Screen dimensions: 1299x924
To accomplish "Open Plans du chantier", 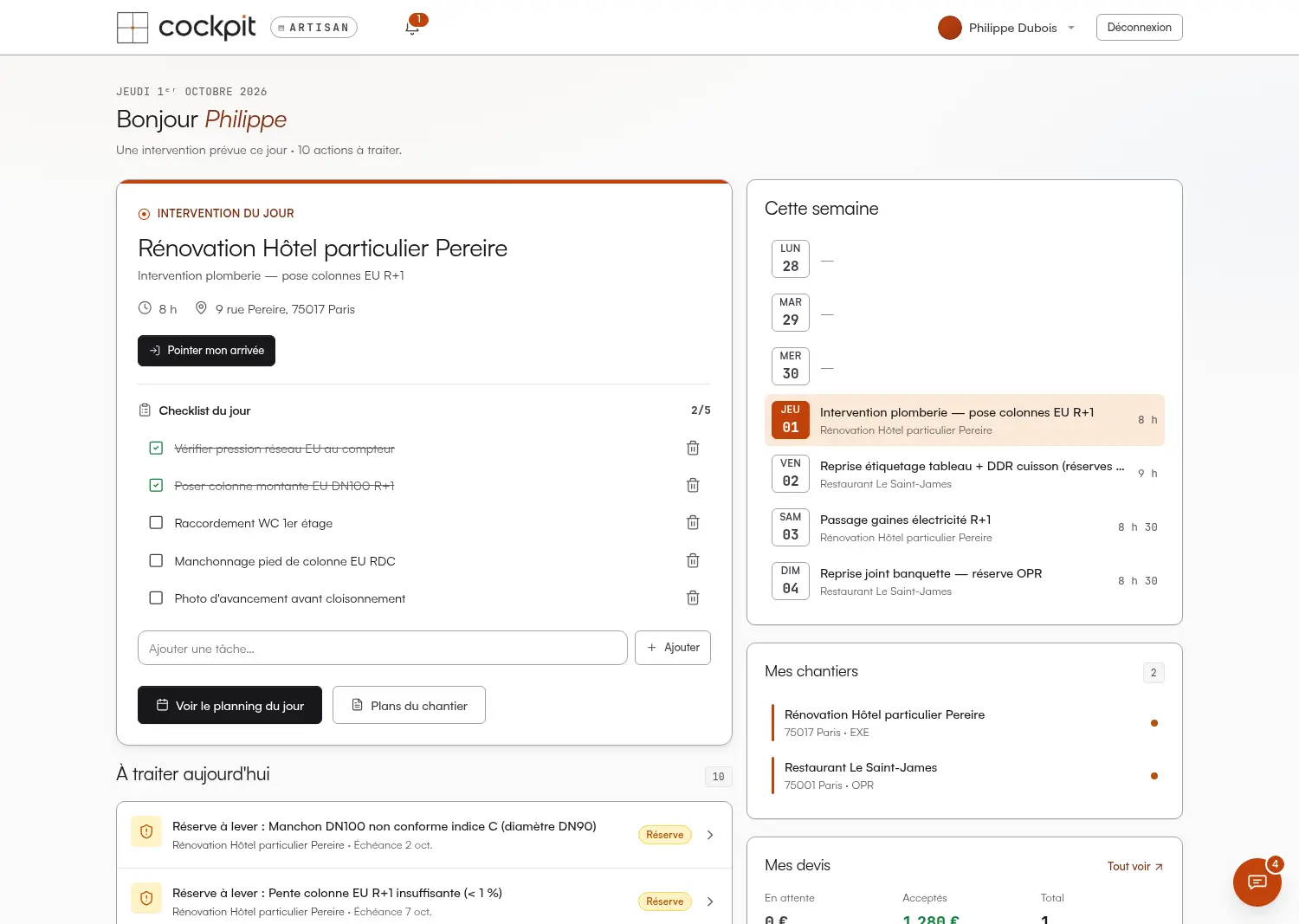I will (x=409, y=705).
